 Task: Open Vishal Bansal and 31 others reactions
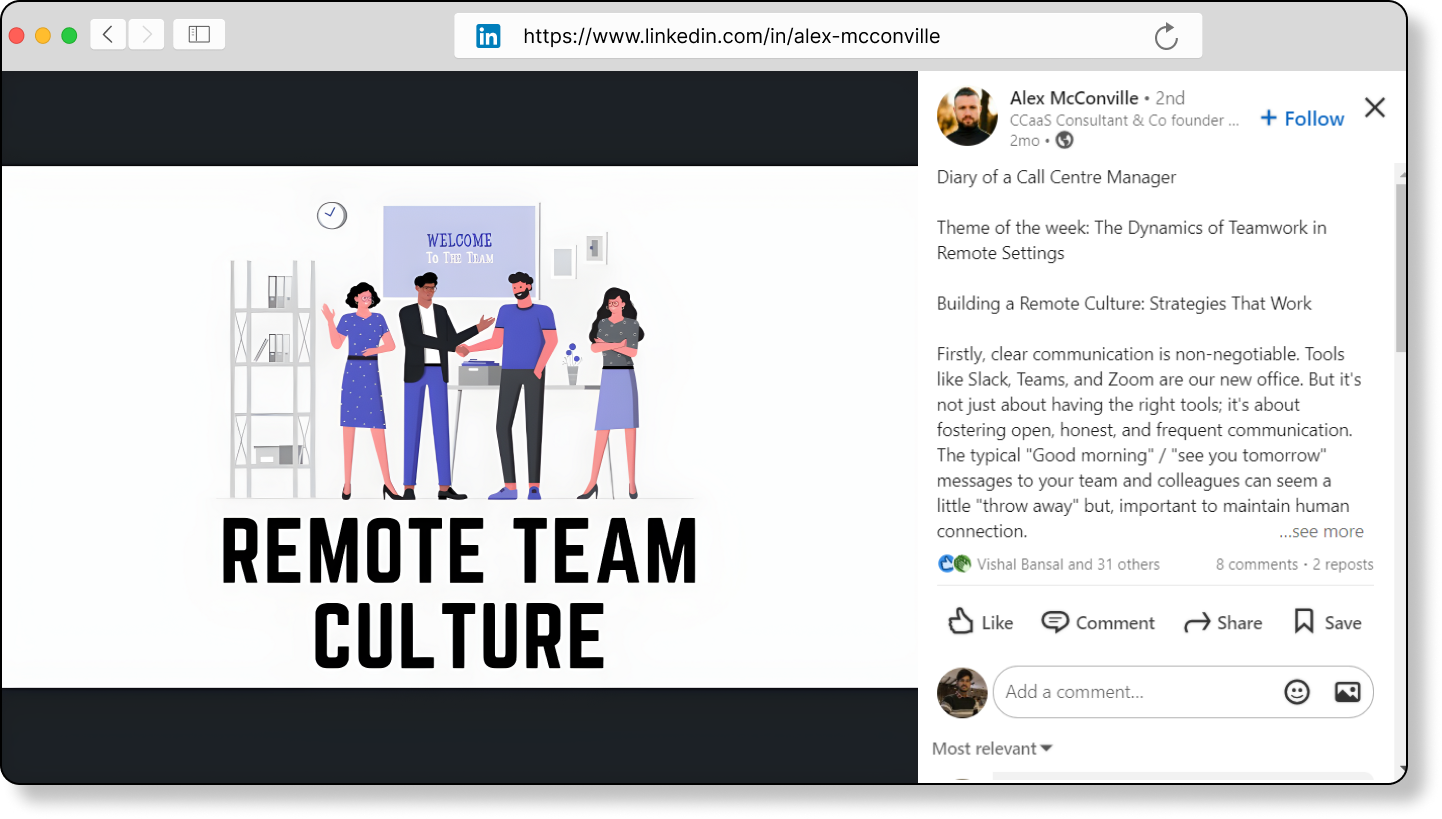(x=1068, y=564)
